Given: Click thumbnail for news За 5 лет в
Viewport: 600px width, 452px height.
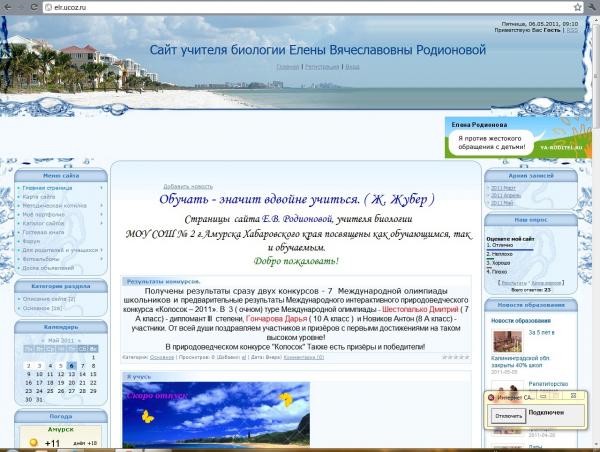Looking at the screenshot, I should [x=507, y=341].
